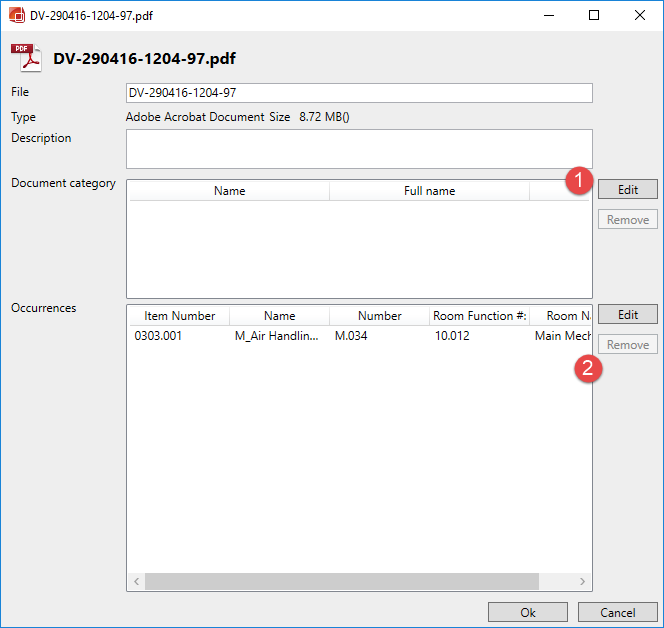
Task: Click inside the Description text box
Action: (359, 149)
